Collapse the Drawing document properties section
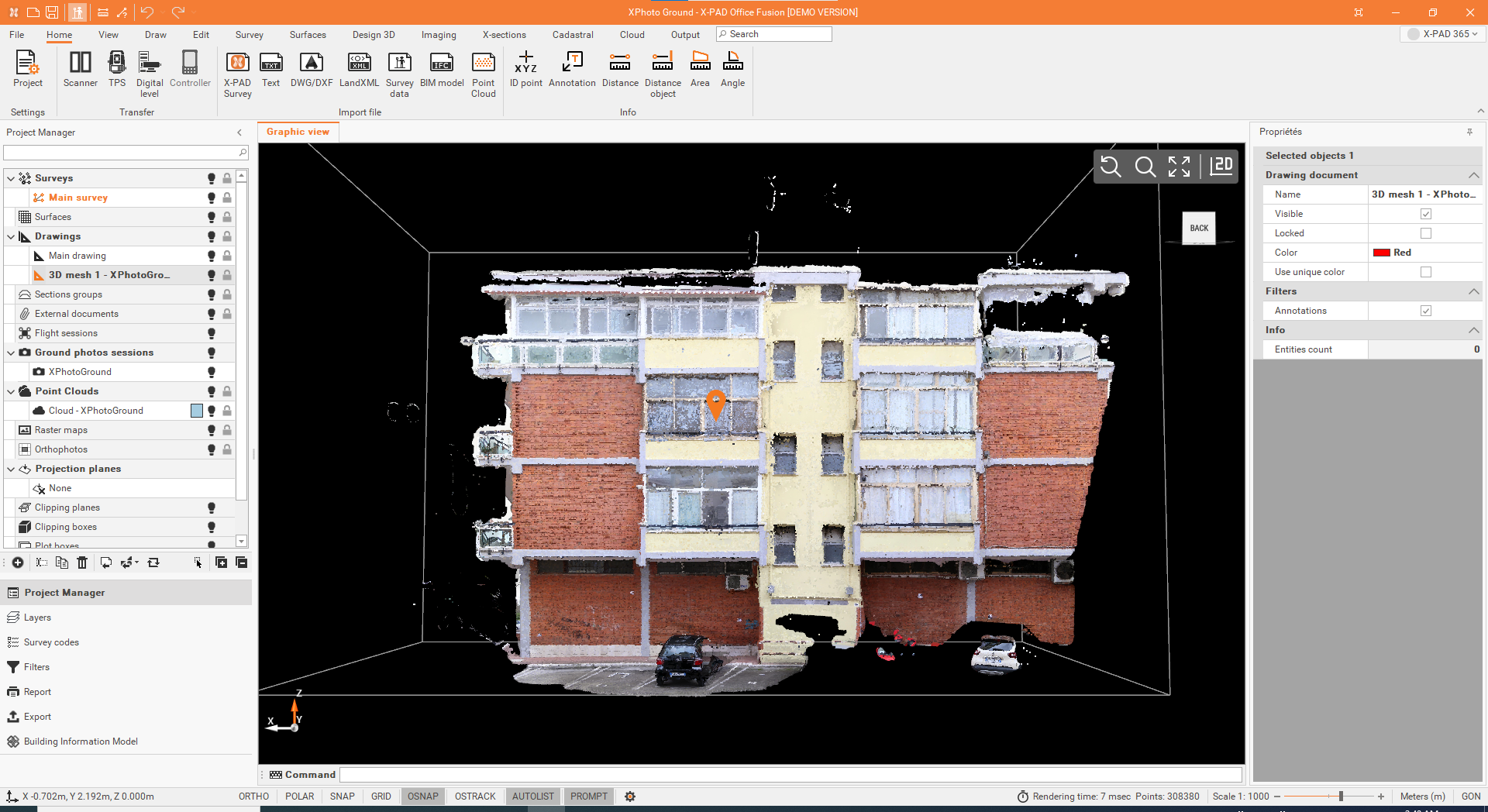1488x812 pixels. click(x=1473, y=175)
